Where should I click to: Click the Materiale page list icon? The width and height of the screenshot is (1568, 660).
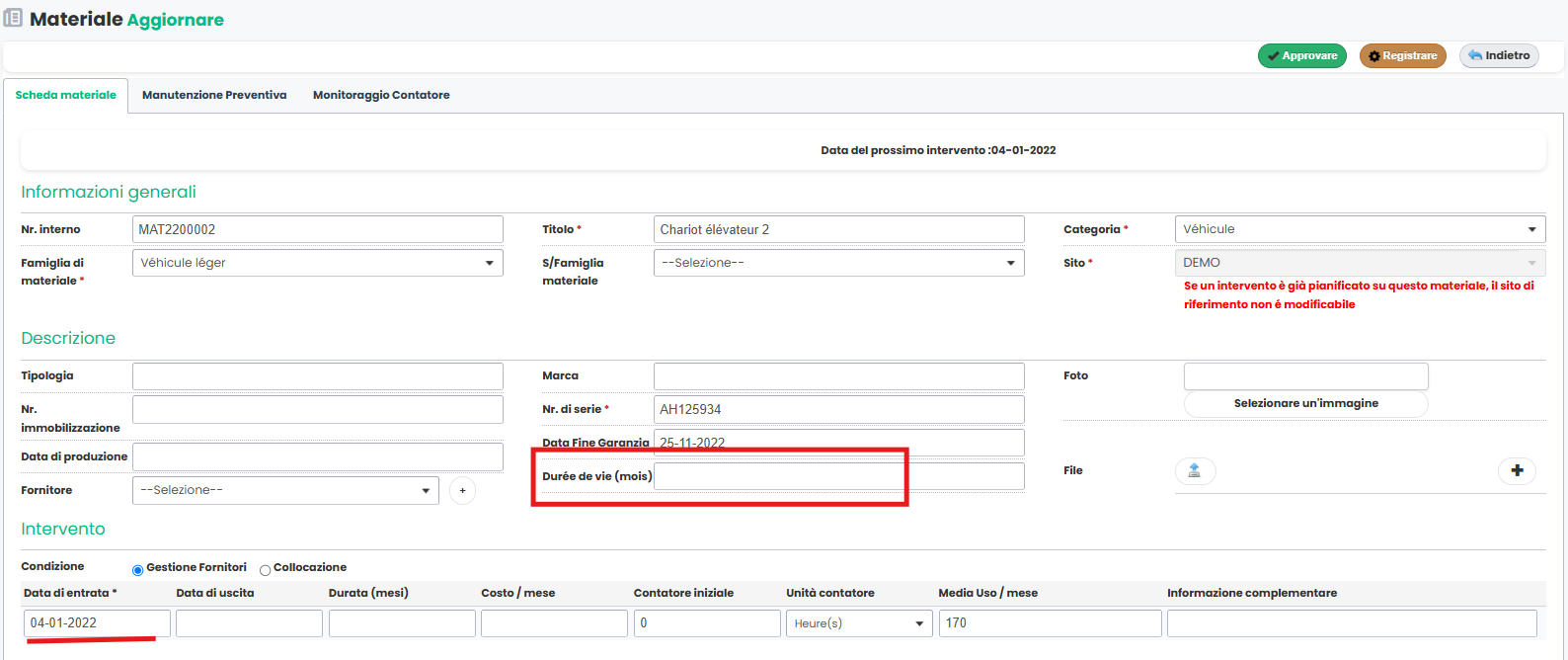coord(13,19)
